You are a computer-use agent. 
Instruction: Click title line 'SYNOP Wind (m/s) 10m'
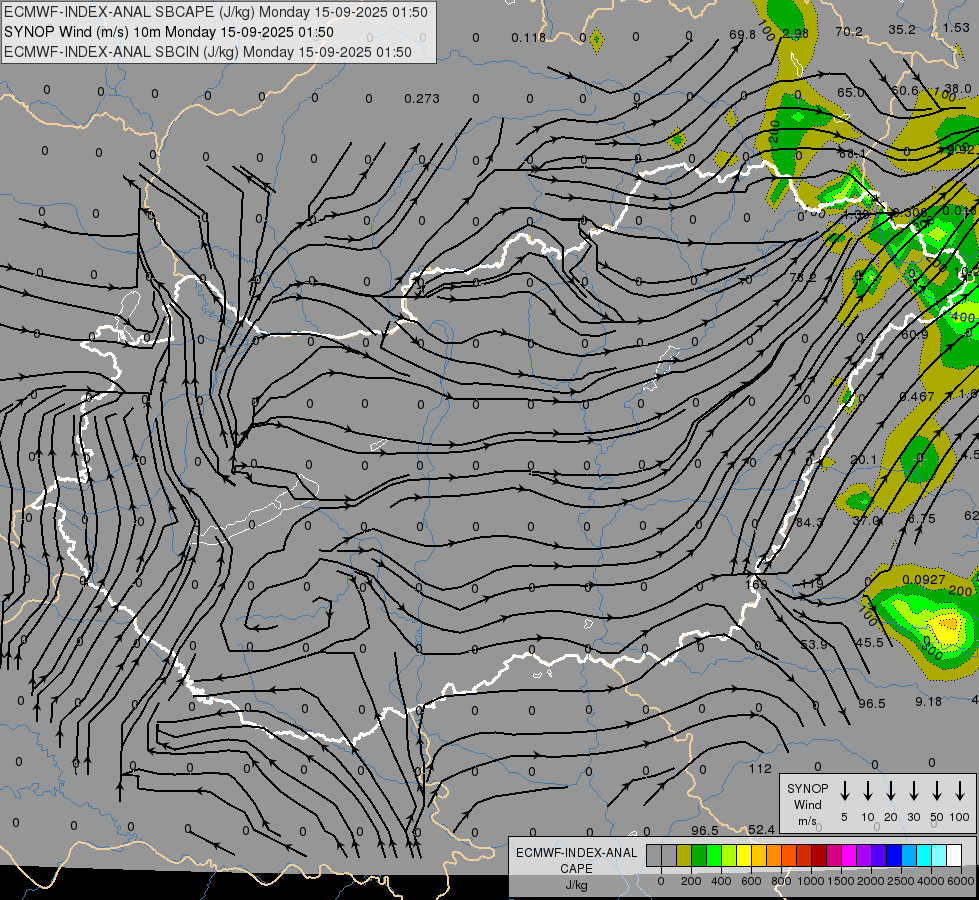pos(169,32)
